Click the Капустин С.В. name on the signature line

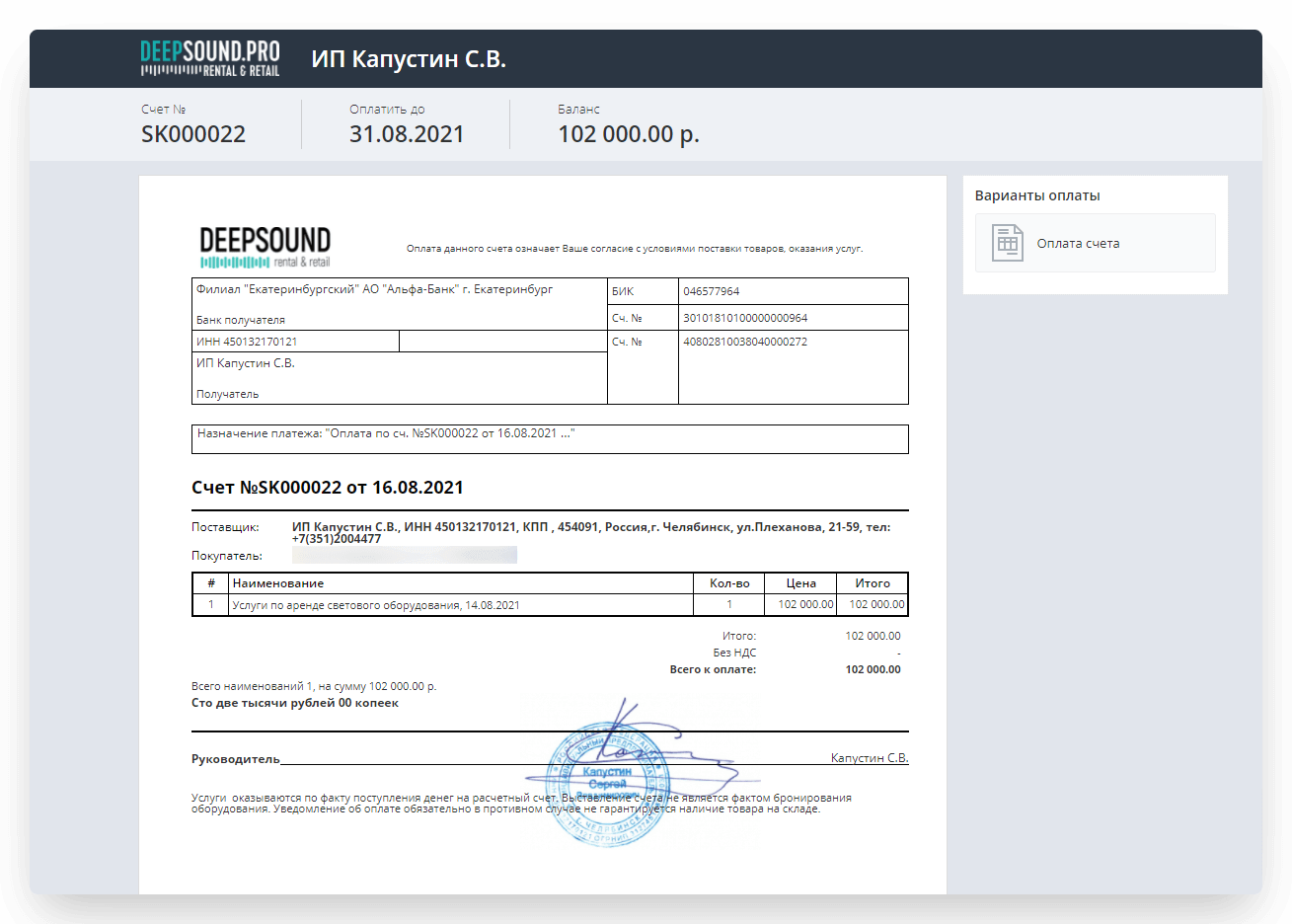coord(869,758)
